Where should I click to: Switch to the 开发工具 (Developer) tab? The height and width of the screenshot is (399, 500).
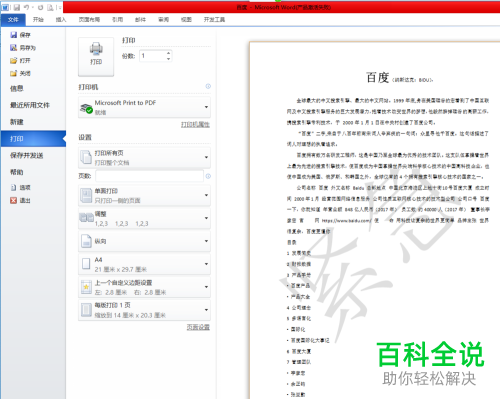coord(214,20)
